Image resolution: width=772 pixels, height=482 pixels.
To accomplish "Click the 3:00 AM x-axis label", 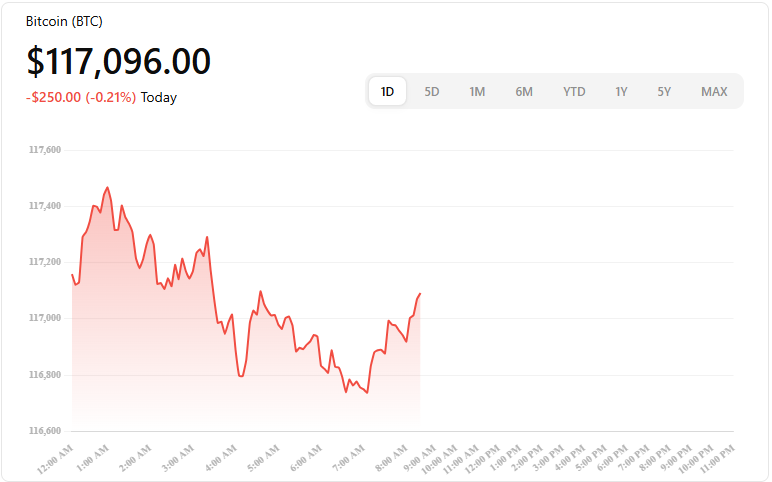I will click(x=178, y=458).
